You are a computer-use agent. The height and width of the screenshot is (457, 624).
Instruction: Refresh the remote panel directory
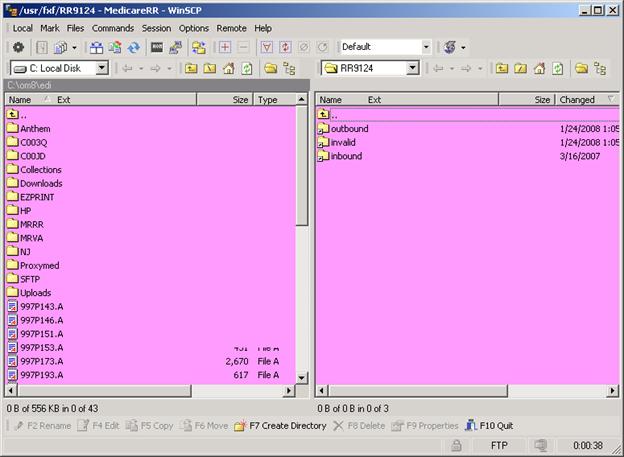coord(557,69)
